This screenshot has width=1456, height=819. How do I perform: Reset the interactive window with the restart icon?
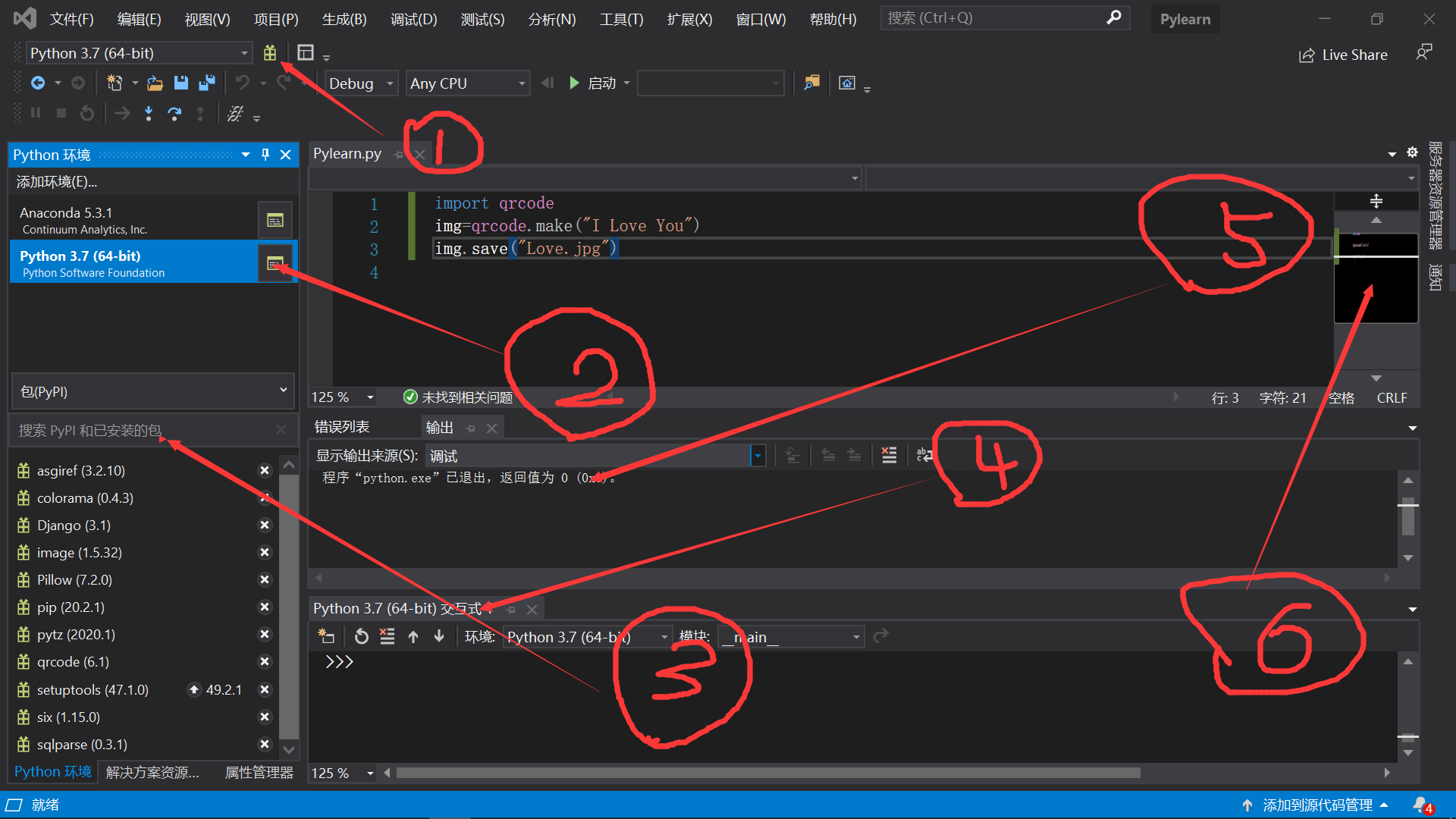point(361,636)
